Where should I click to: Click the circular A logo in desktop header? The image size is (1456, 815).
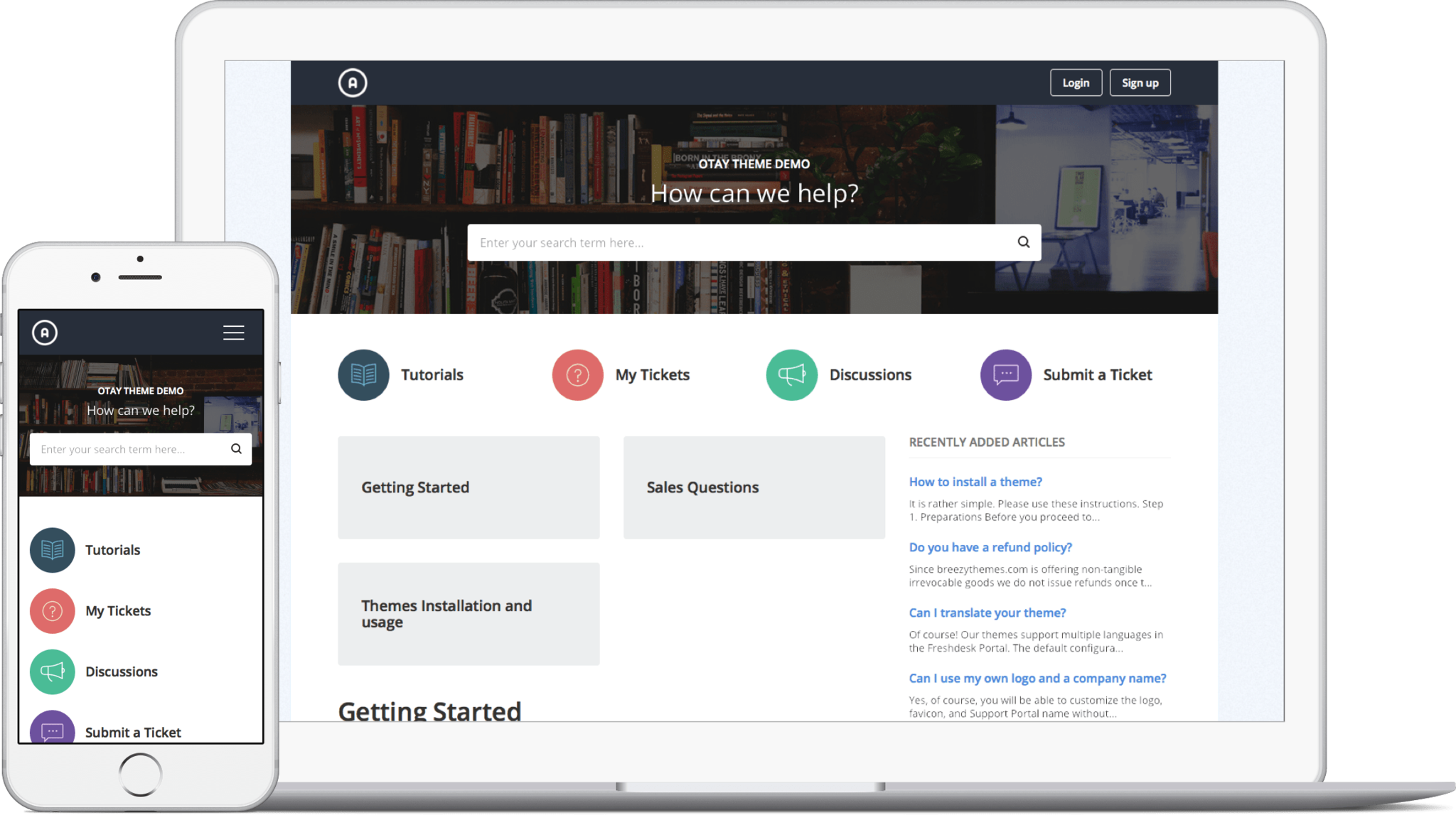[x=352, y=83]
